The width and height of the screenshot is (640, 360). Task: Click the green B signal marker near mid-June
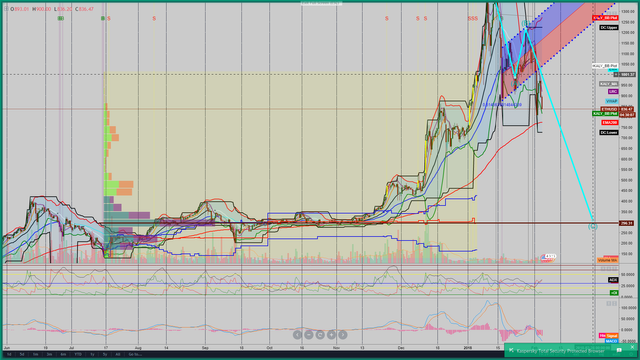(x=60, y=18)
